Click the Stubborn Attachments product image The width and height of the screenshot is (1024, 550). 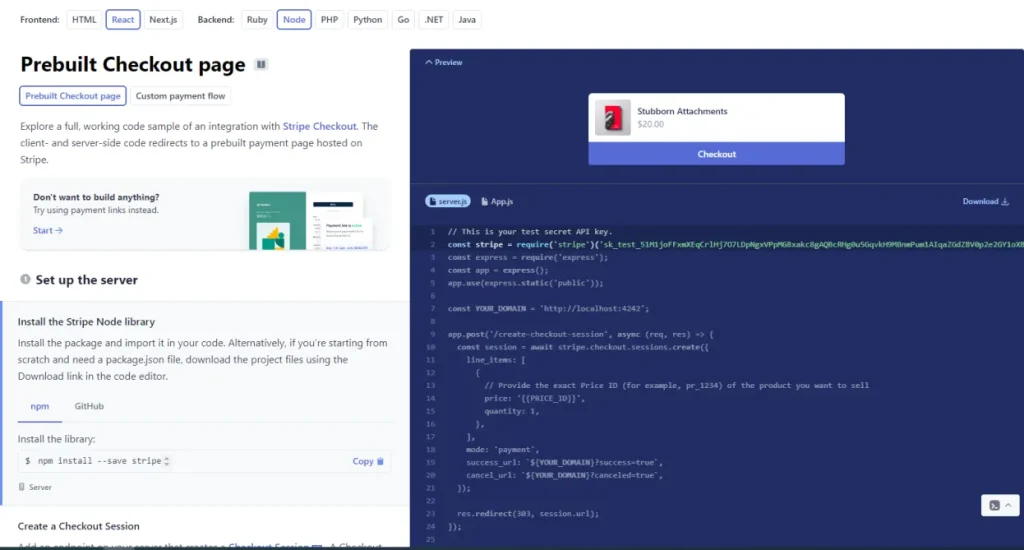point(613,118)
